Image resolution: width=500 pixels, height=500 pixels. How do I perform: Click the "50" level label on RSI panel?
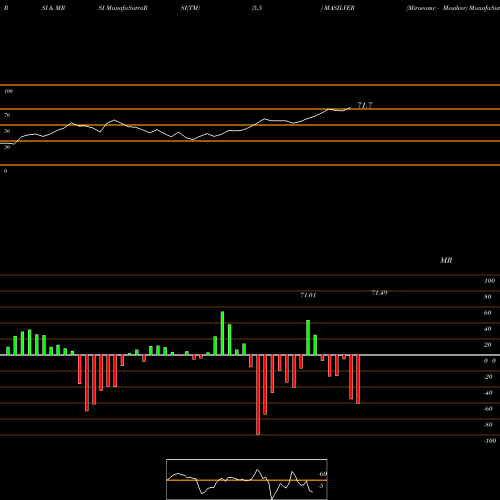pos(7,131)
